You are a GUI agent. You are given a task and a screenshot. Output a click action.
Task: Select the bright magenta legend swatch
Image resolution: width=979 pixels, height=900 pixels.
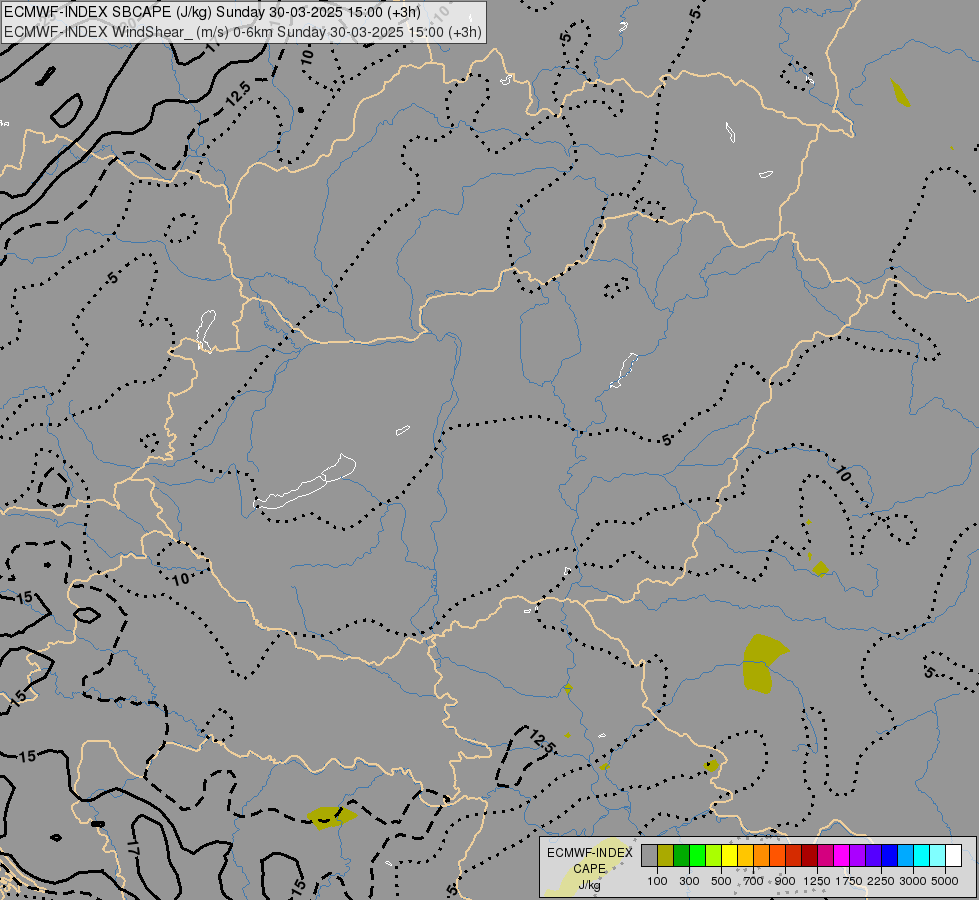click(842, 856)
